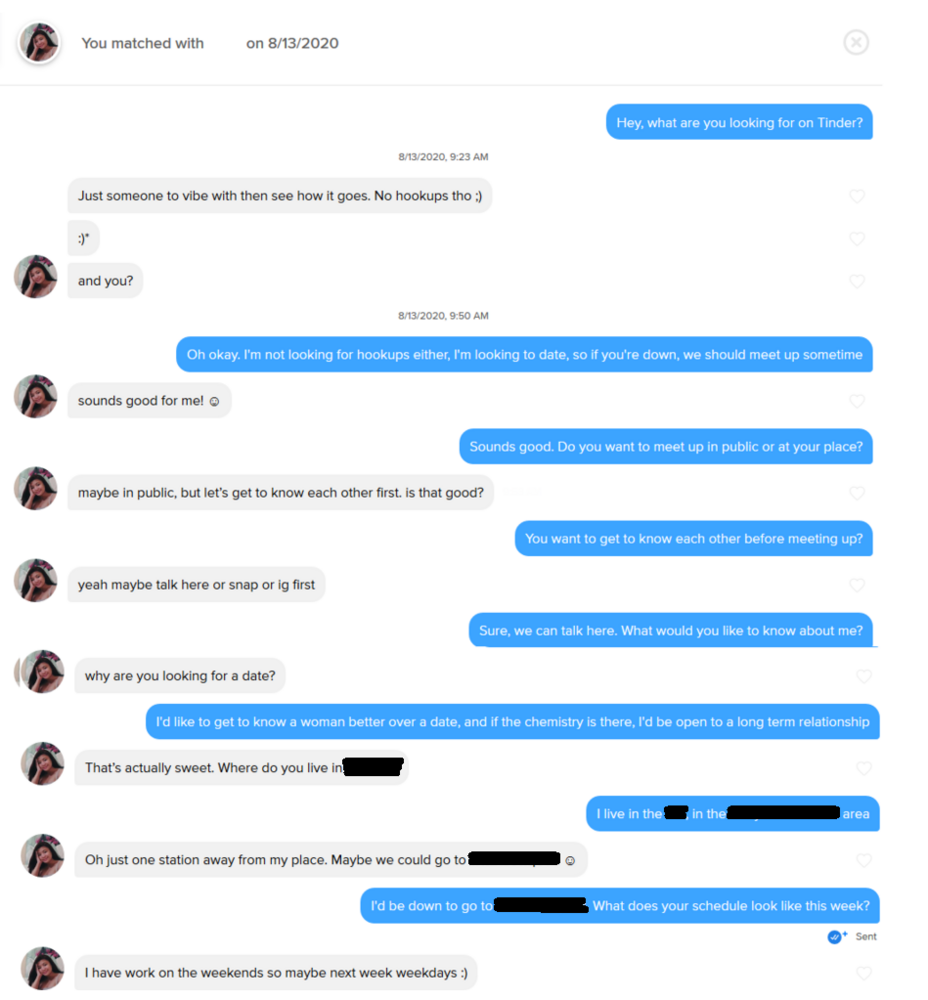Screen dimensions: 928x1000
Task: Click avatar beside 'work on the weekends' message
Action: (43, 968)
